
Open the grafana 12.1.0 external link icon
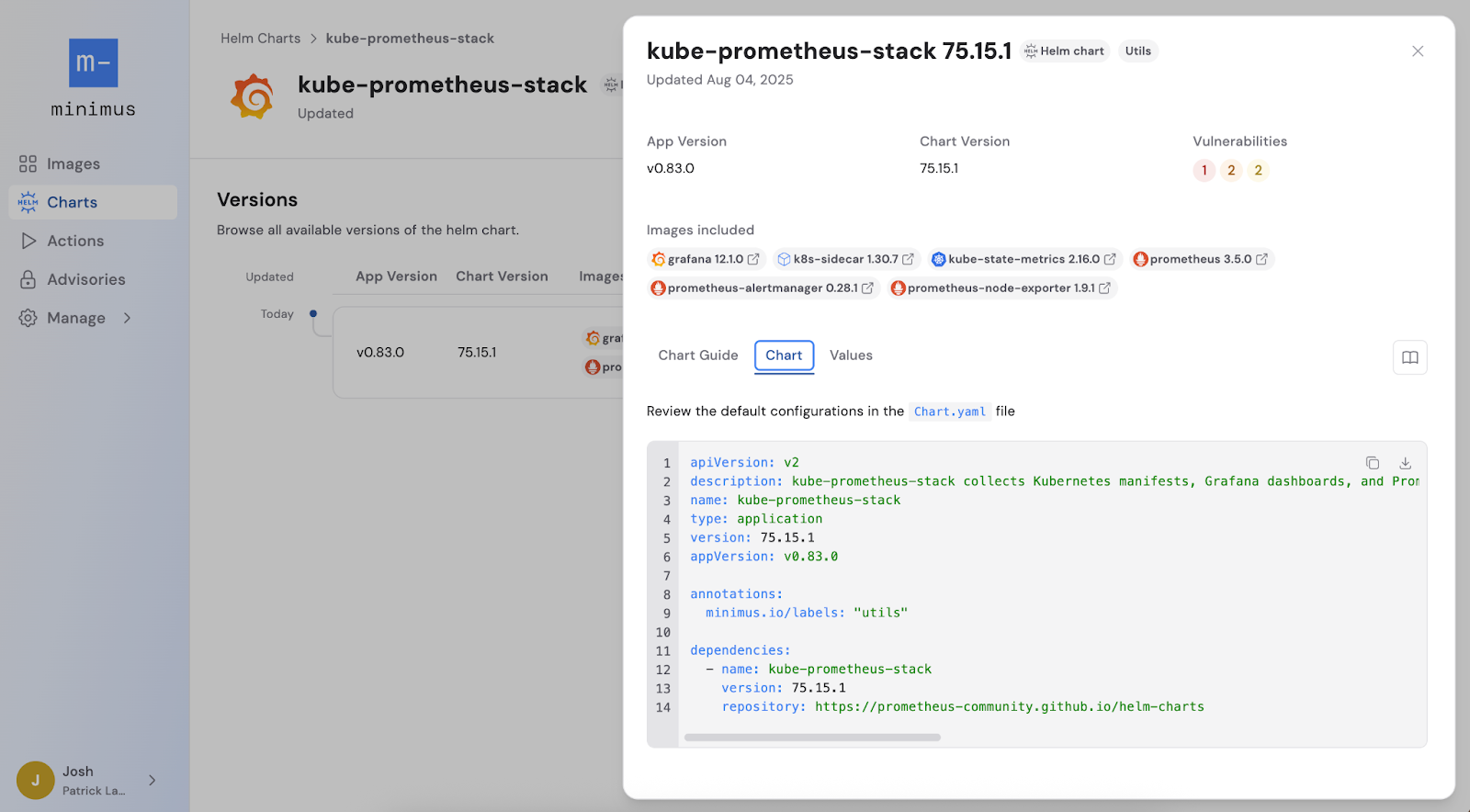pos(753,259)
